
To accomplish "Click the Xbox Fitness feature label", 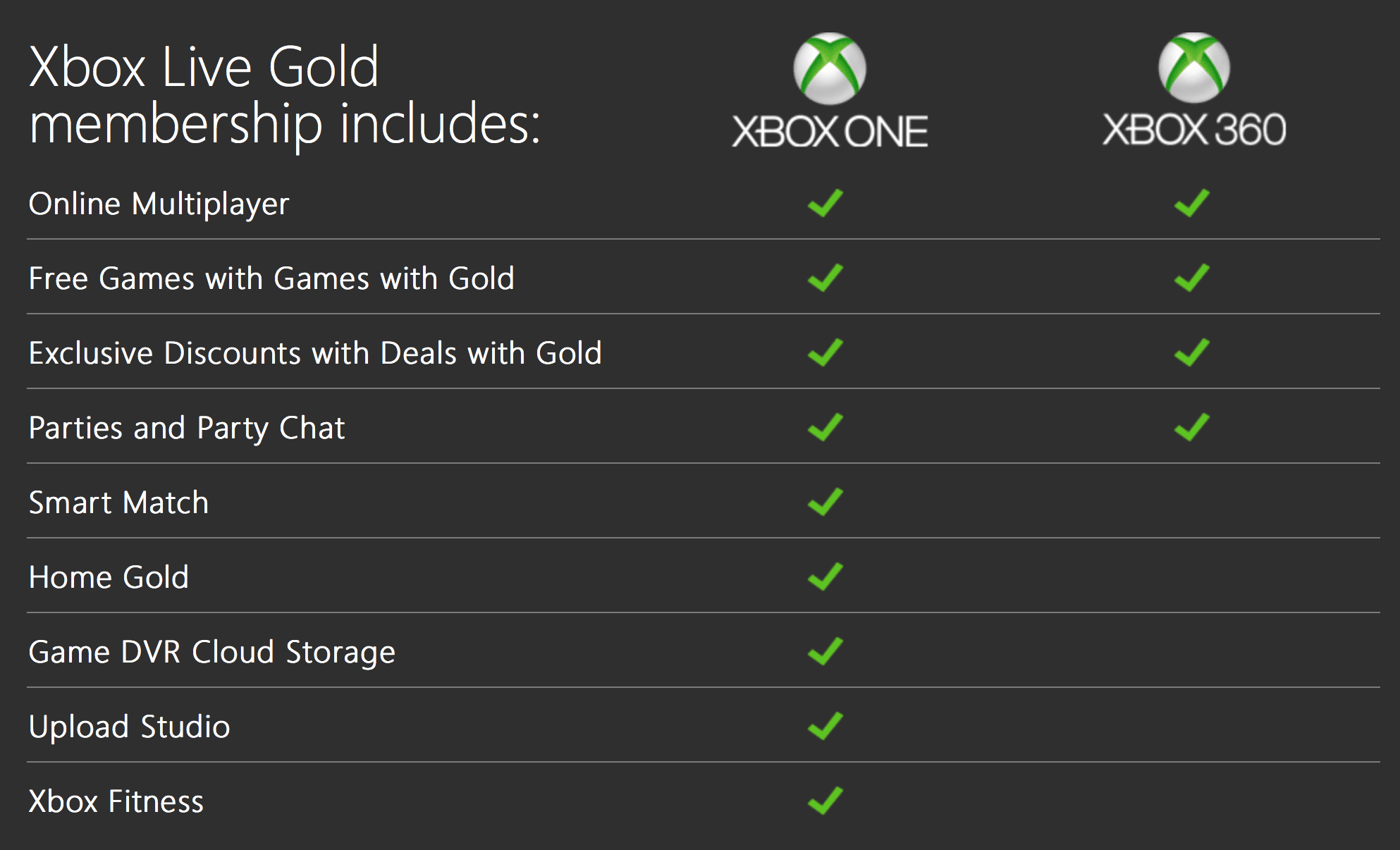I will click(116, 801).
